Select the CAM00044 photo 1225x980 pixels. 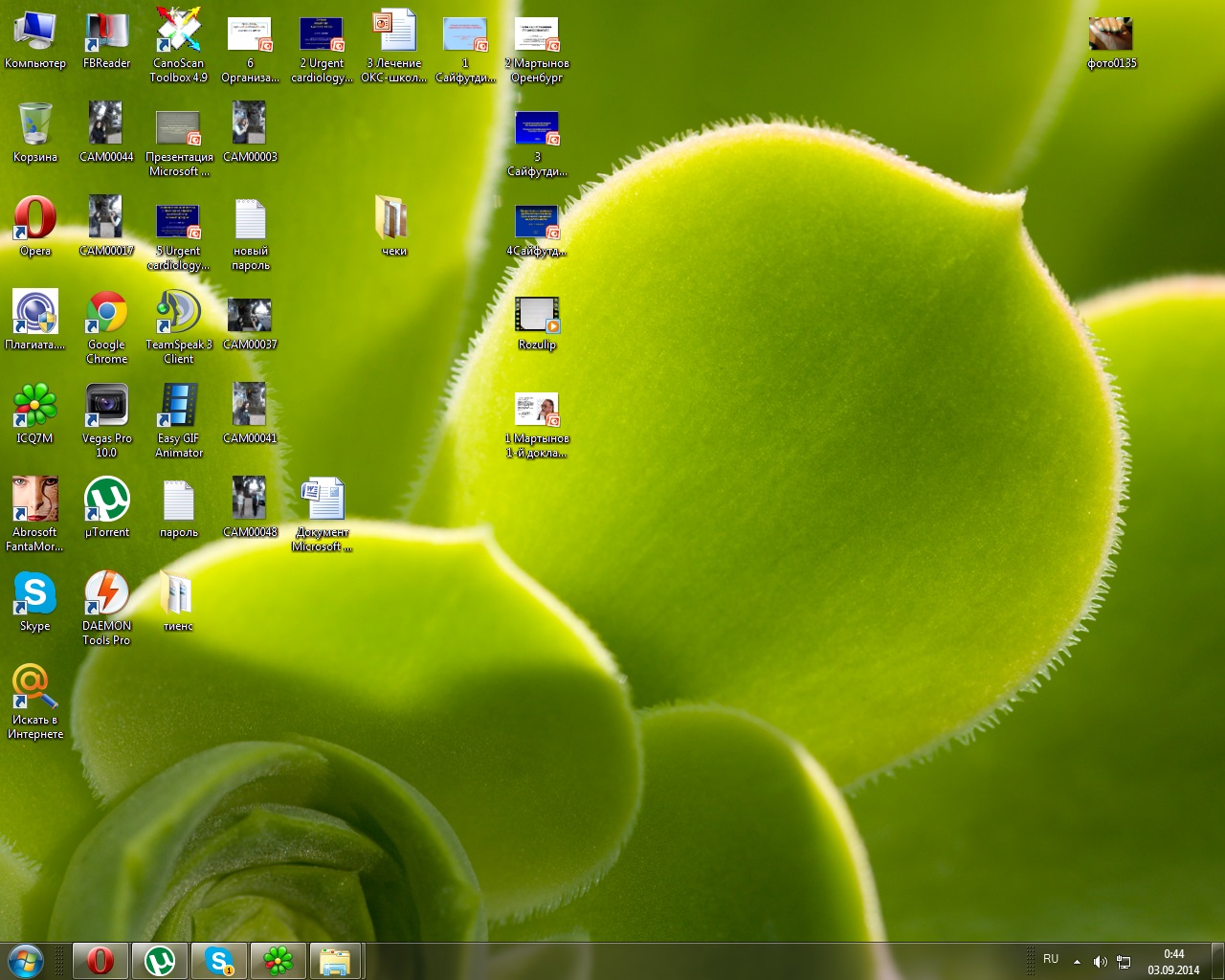pos(106,132)
